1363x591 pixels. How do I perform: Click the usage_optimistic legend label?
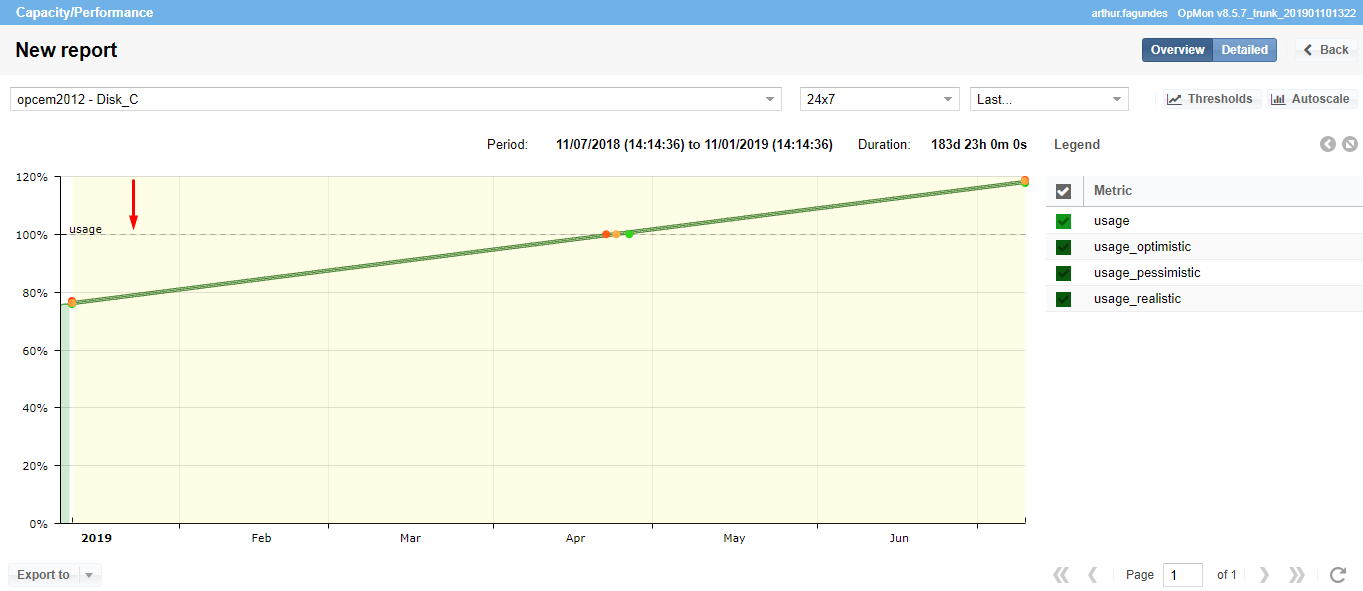point(1142,247)
